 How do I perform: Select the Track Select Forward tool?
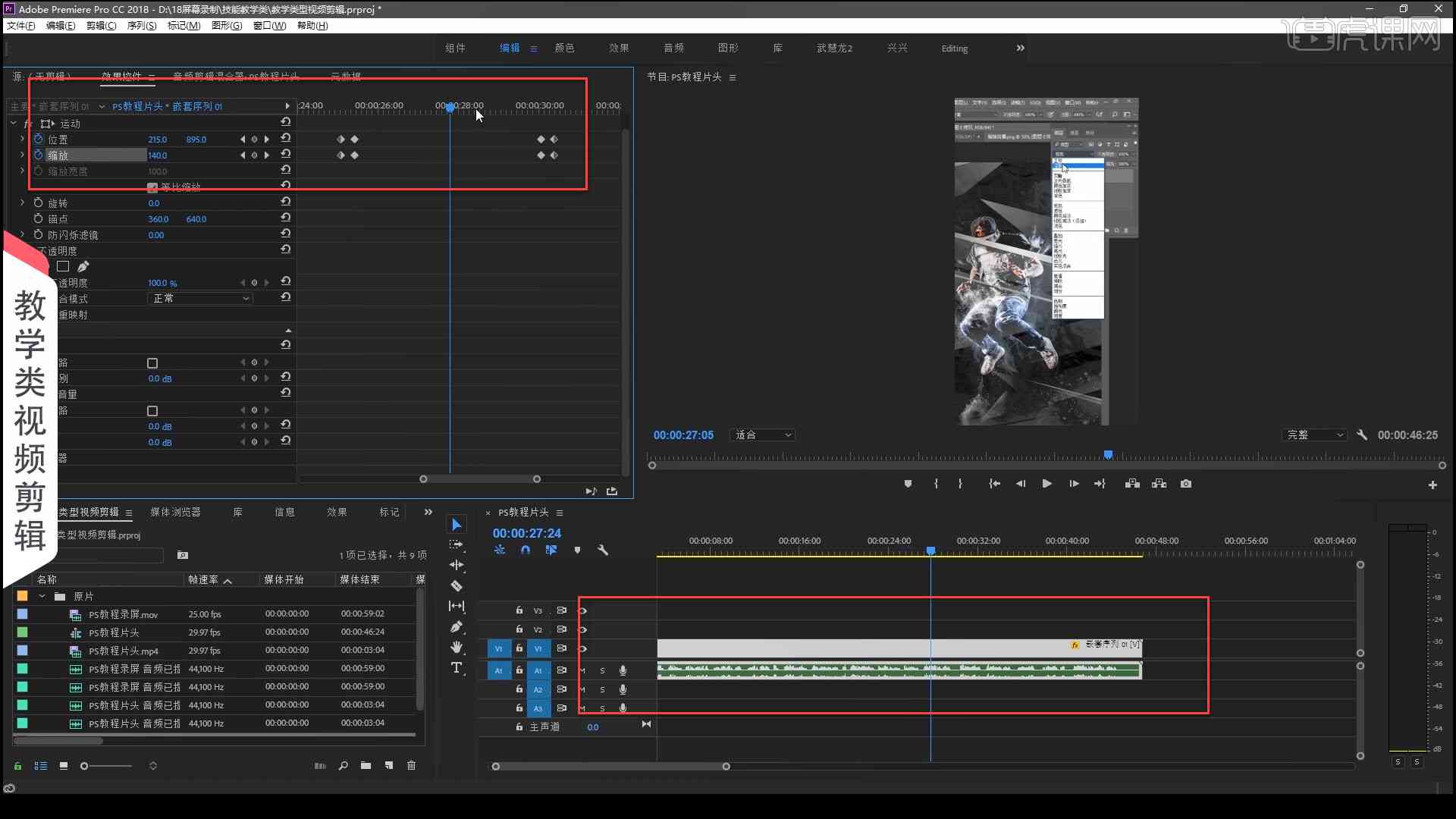pos(457,544)
